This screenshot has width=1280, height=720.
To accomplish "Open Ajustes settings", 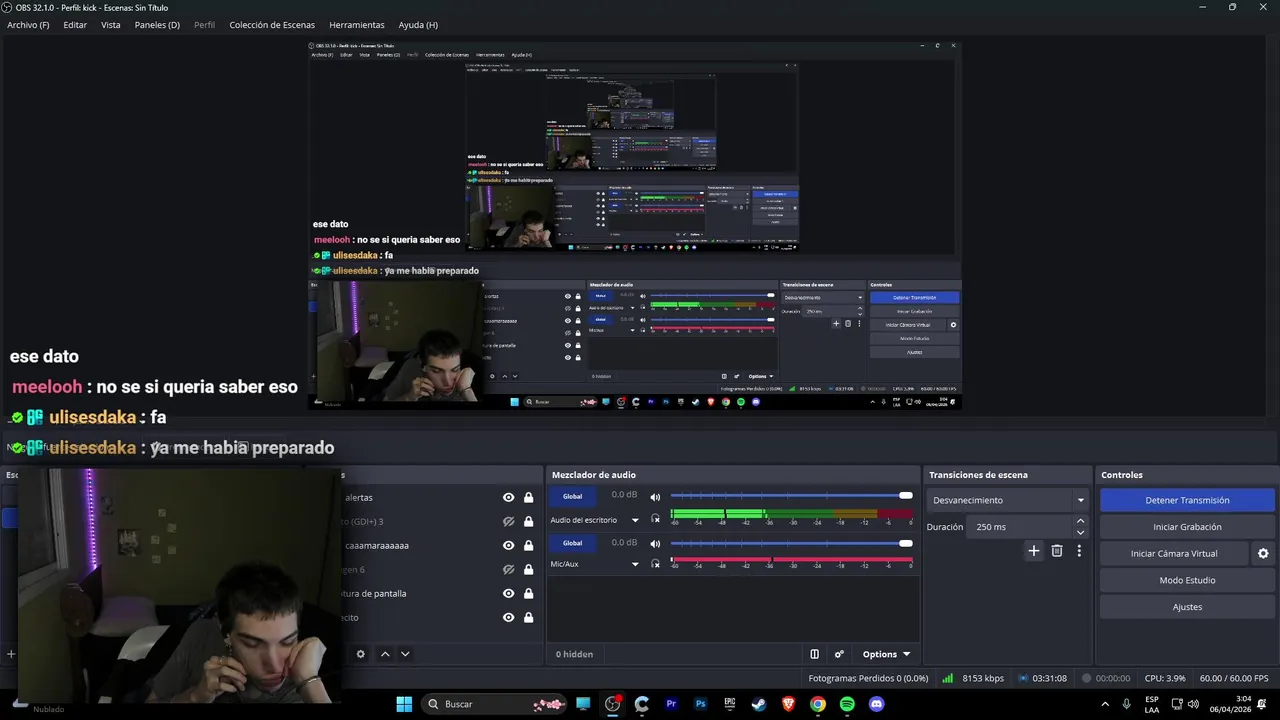I will coord(1187,607).
